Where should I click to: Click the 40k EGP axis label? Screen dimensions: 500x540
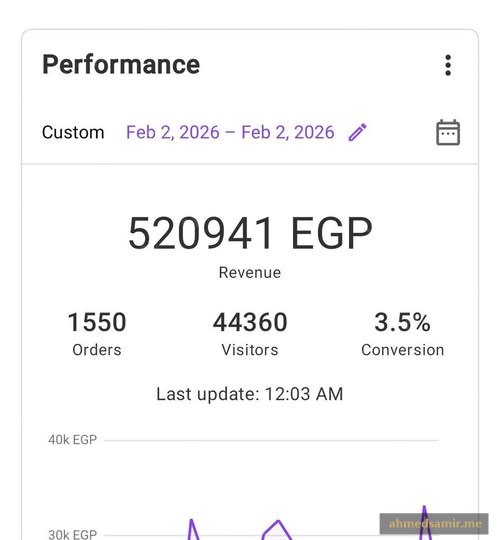(x=73, y=440)
